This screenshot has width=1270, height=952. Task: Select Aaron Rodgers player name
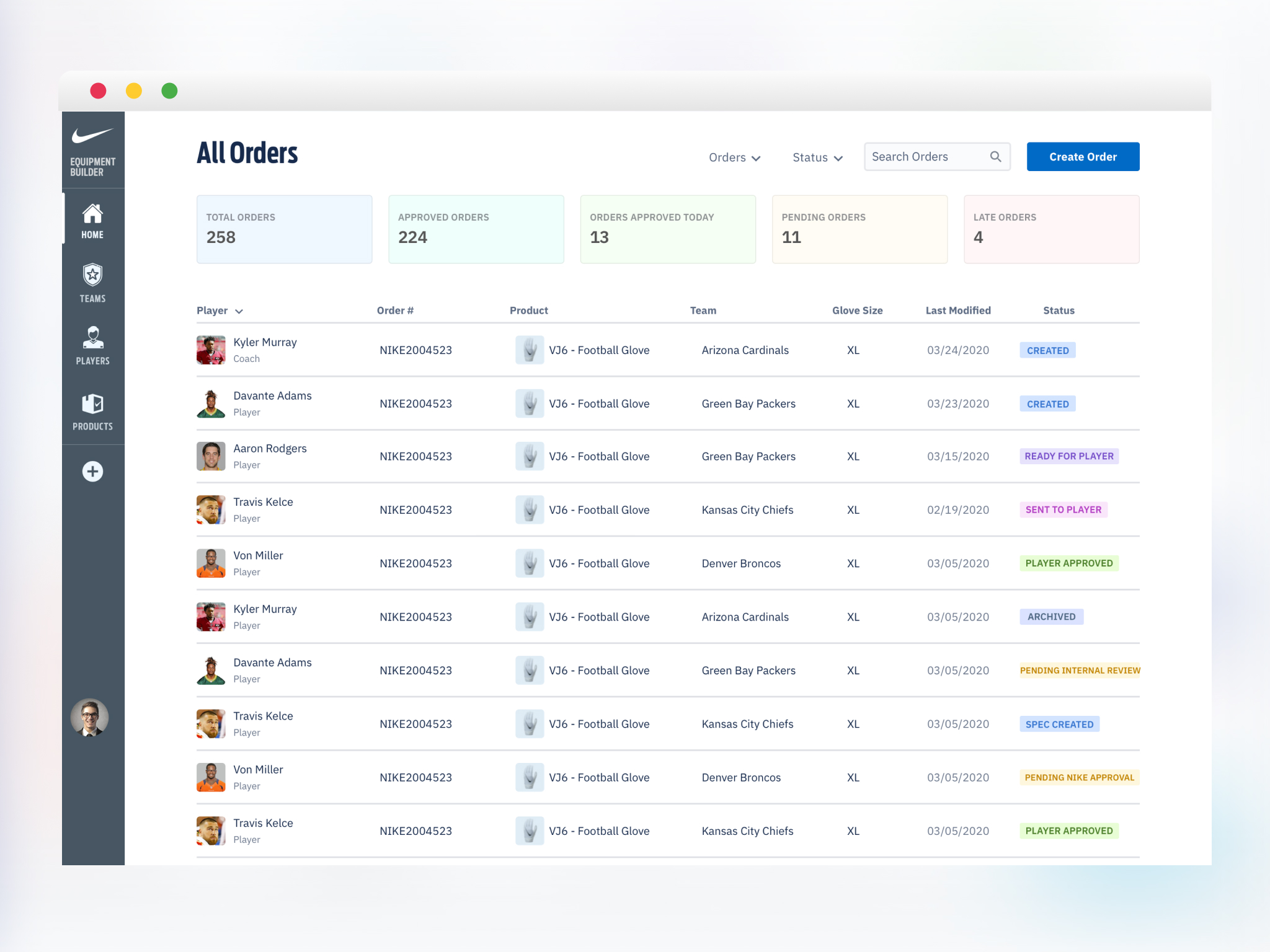pyautogui.click(x=270, y=448)
